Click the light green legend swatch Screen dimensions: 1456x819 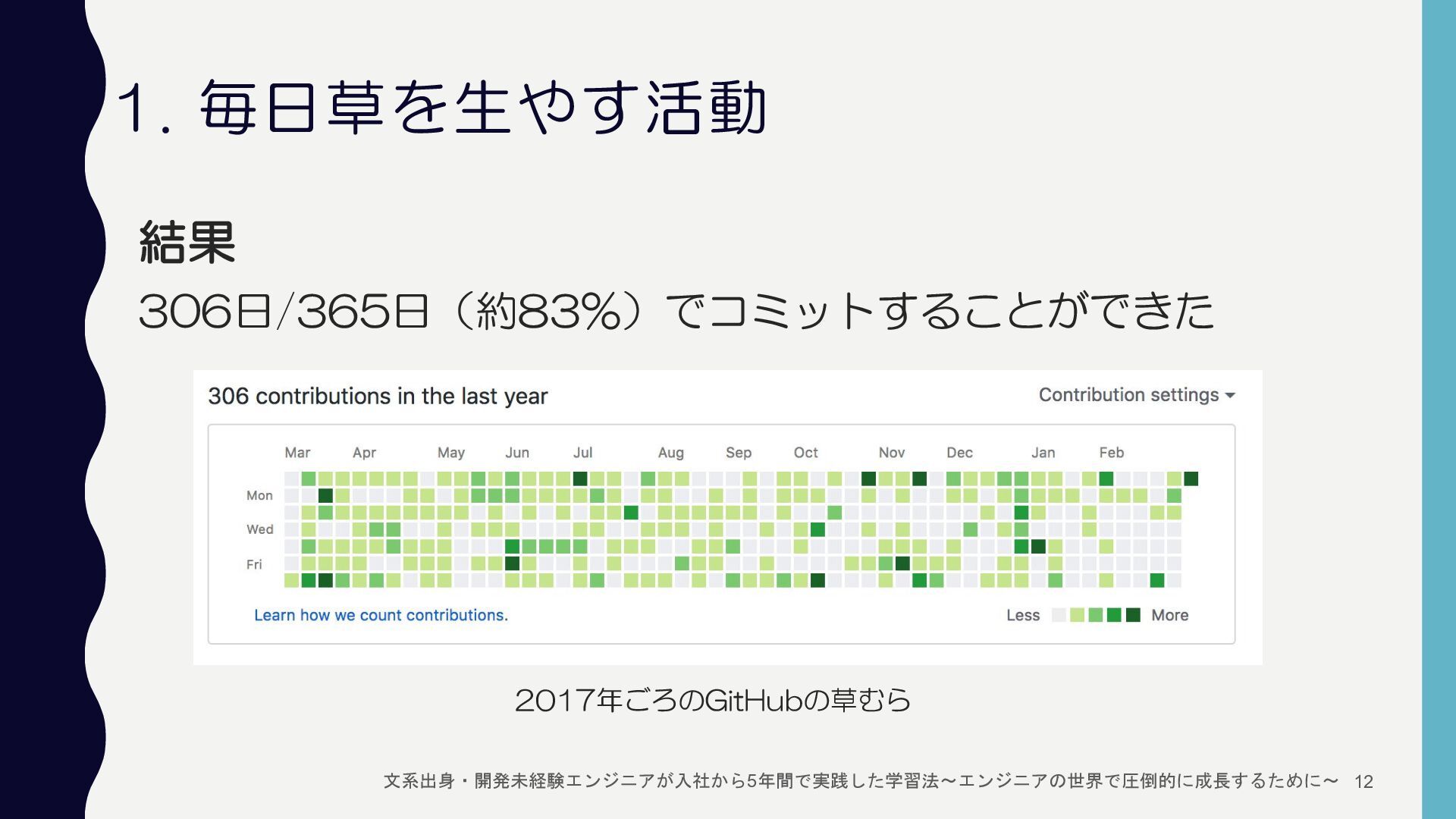coord(1077,615)
